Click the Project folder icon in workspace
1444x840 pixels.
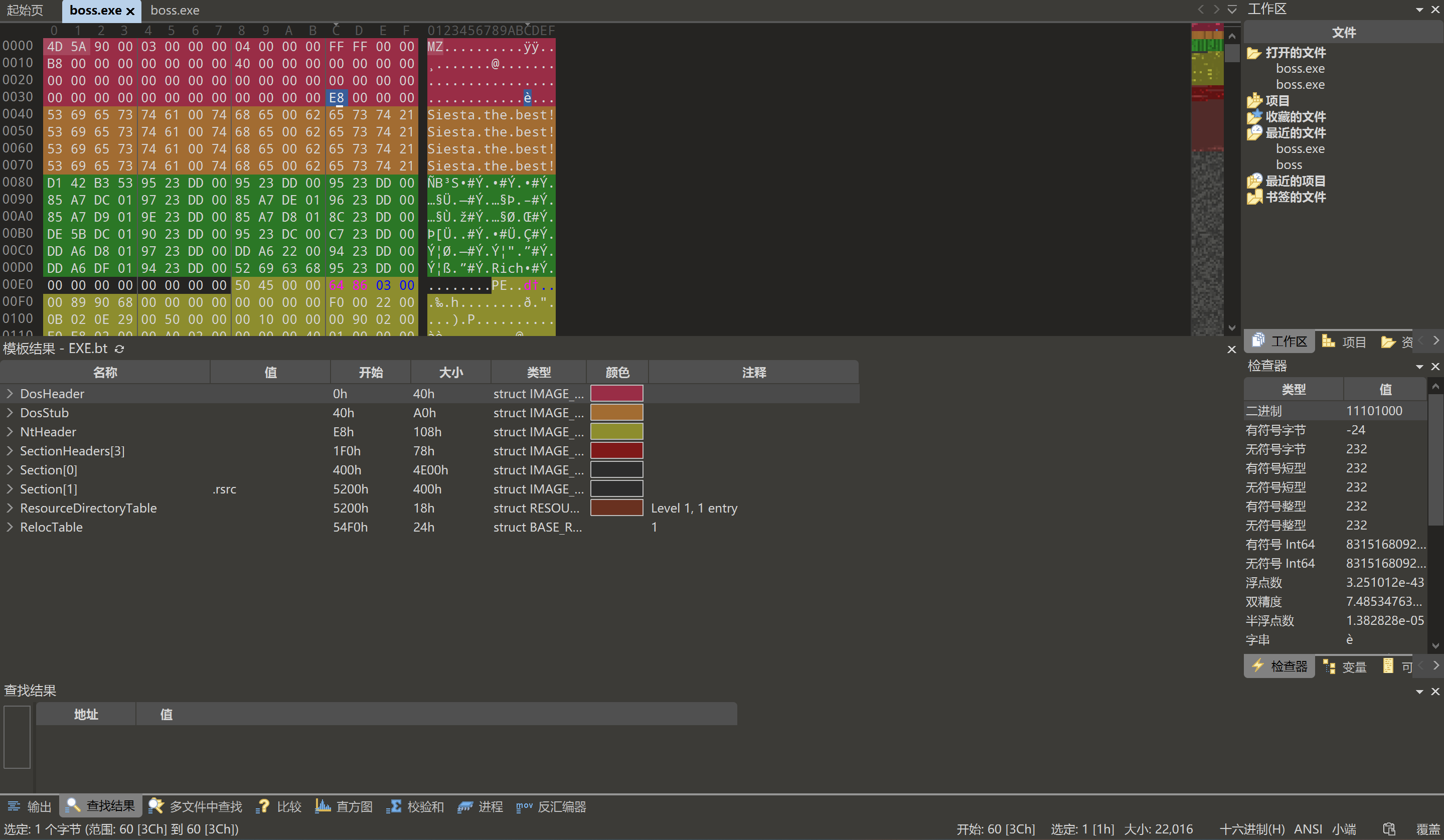point(1254,100)
